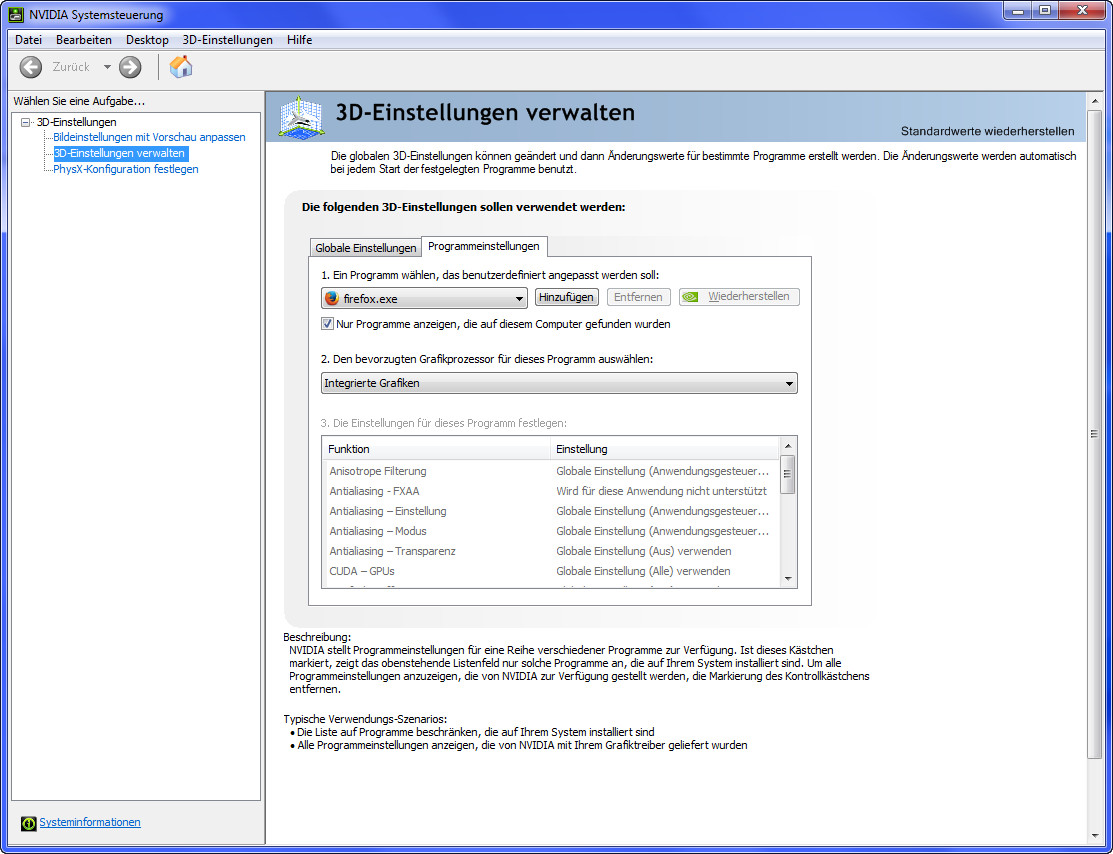This screenshot has width=1113, height=854.
Task: Click the main panel scrollbar thumb
Action: [1094, 434]
